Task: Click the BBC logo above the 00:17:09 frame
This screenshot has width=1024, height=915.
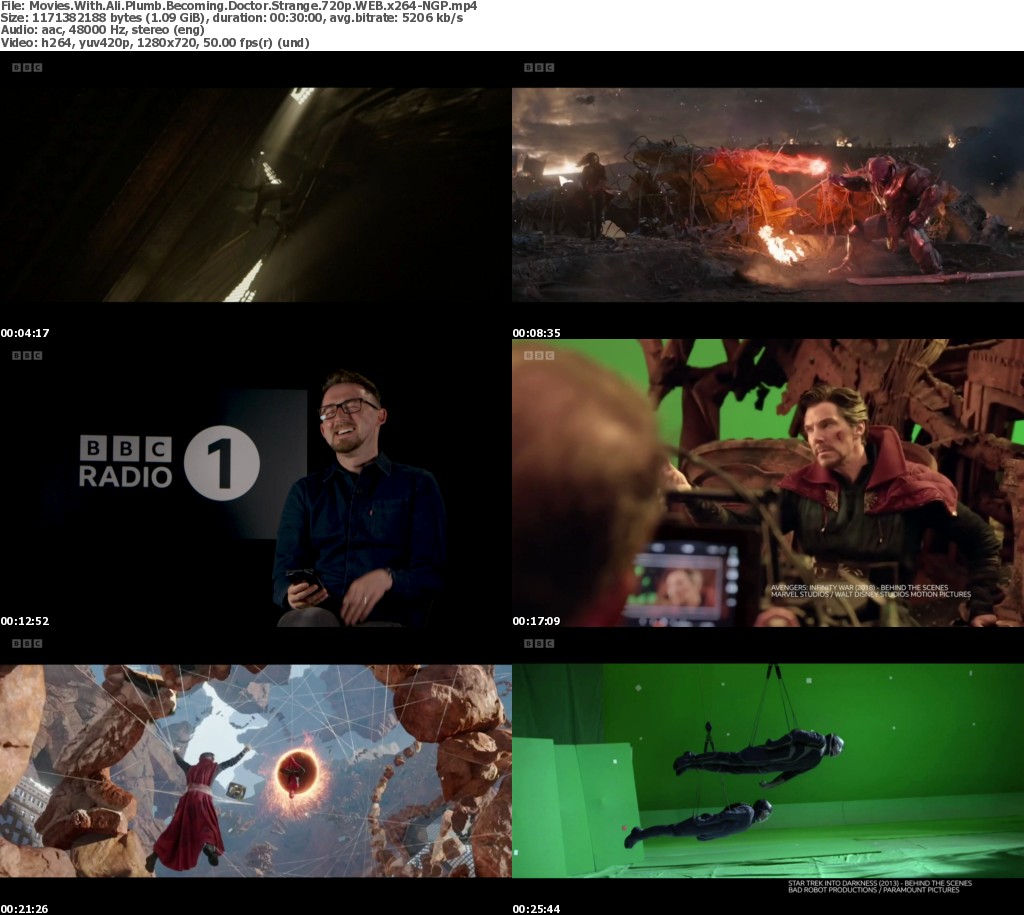Action: tap(539, 355)
